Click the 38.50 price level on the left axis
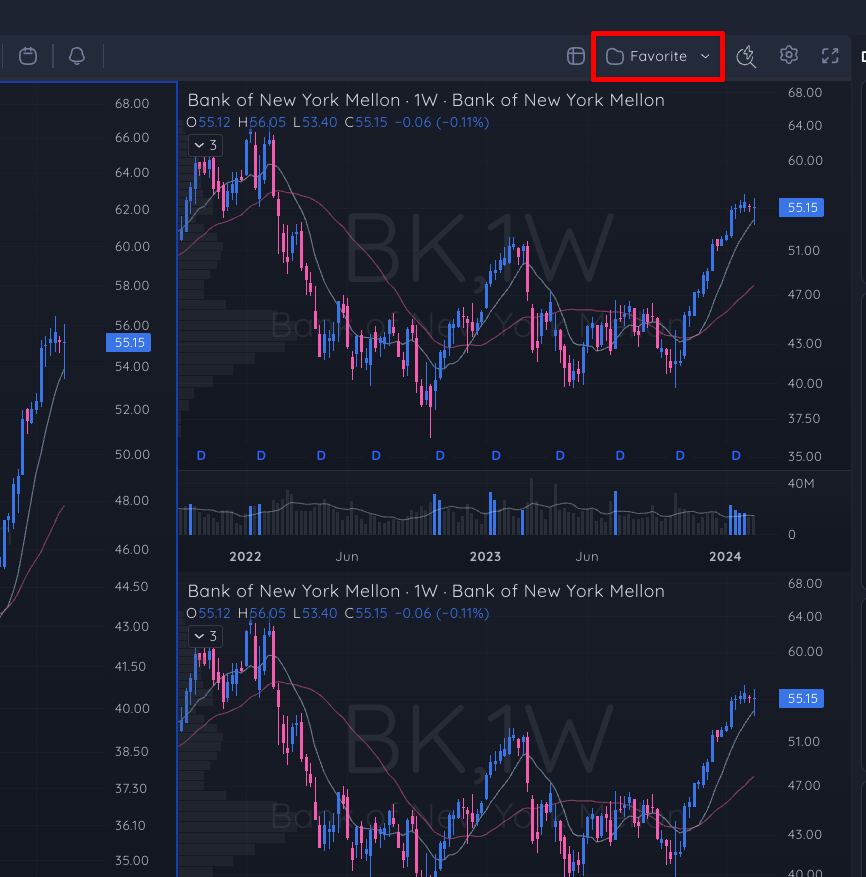The height and width of the screenshot is (877, 866). [x=133, y=752]
